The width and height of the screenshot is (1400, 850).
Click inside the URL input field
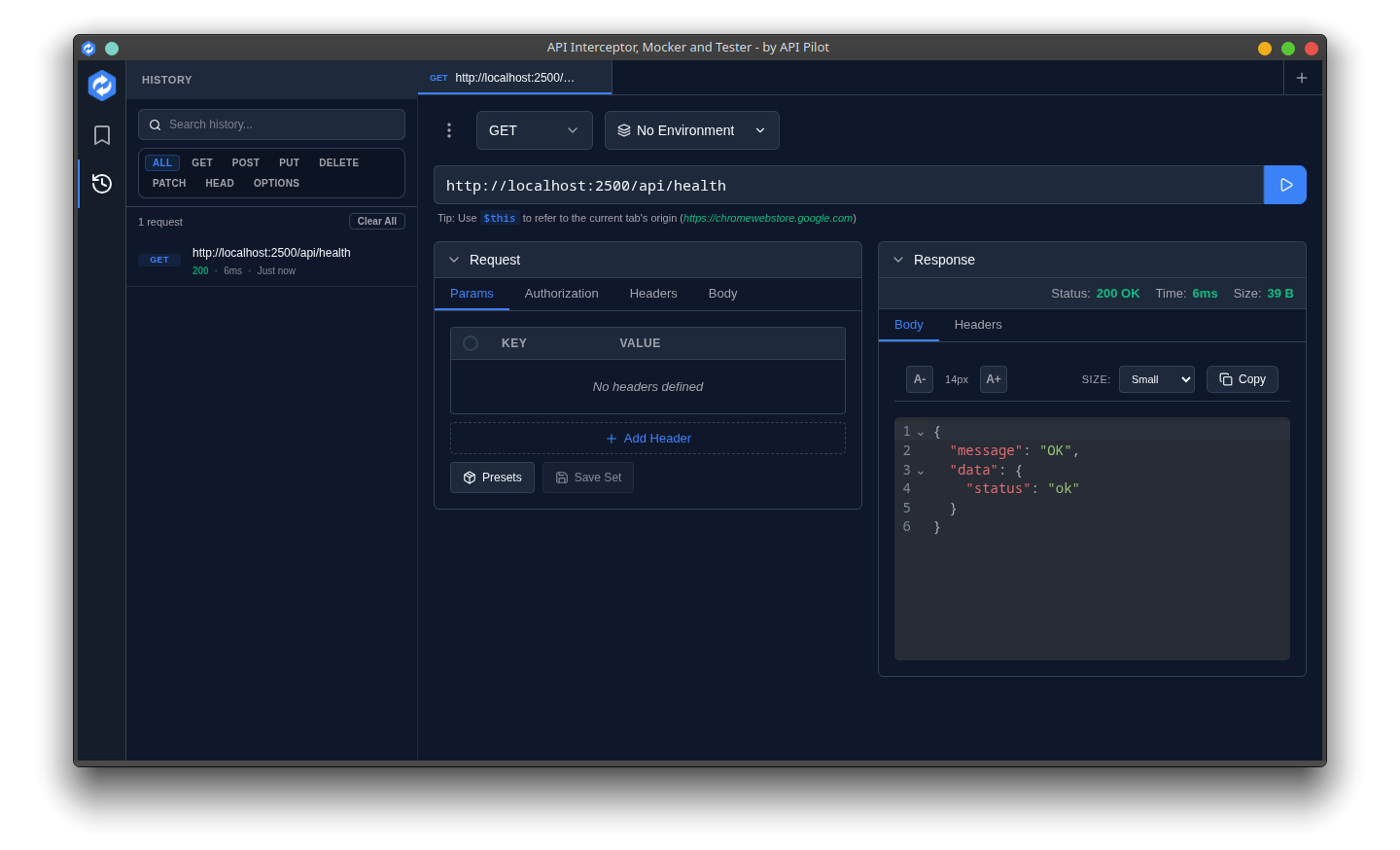pyautogui.click(x=846, y=185)
